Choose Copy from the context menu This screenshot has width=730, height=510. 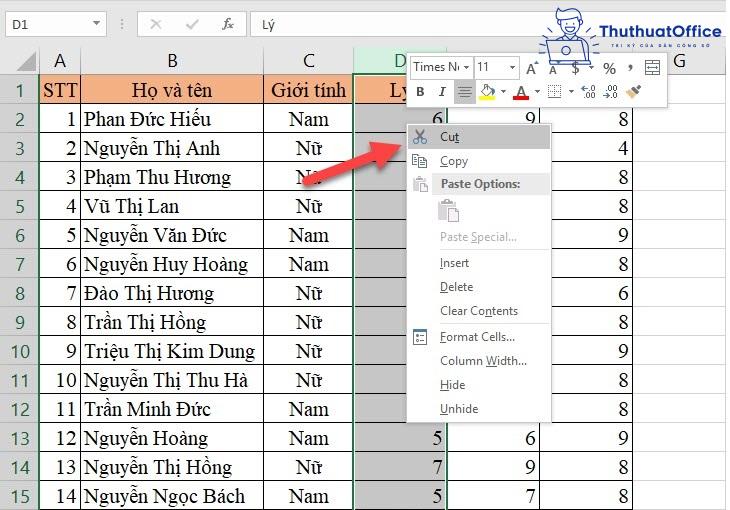tap(479, 161)
